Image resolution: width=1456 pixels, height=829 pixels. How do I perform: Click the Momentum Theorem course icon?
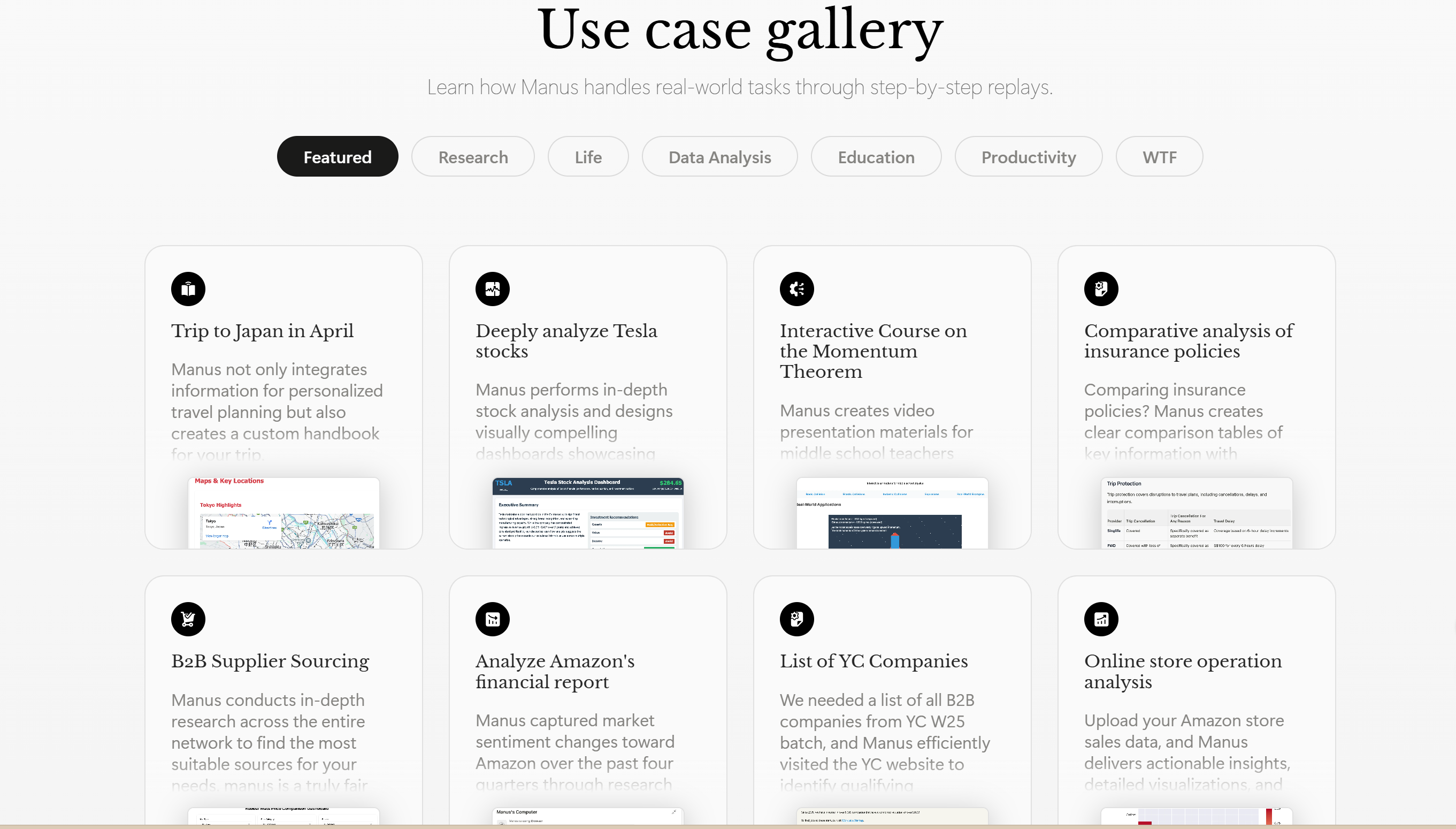(x=796, y=289)
